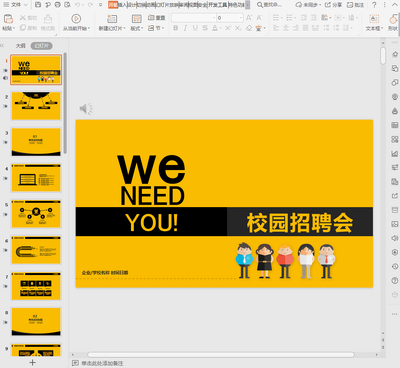Click the decrease indent icon

tap(304, 18)
